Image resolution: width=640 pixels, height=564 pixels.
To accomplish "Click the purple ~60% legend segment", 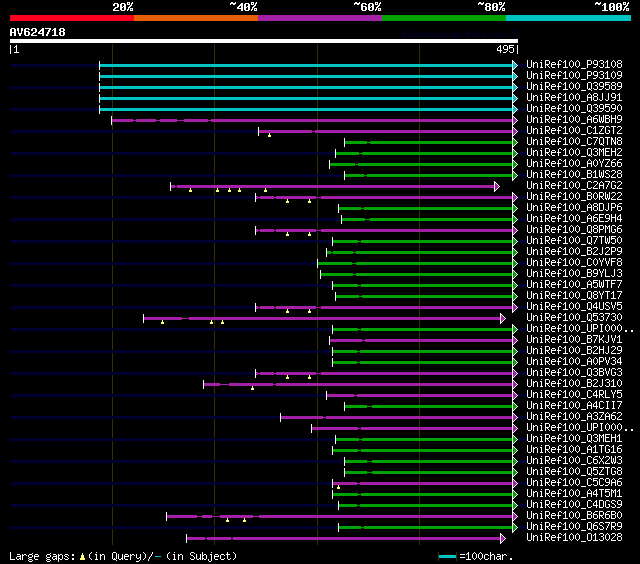I will (320, 18).
